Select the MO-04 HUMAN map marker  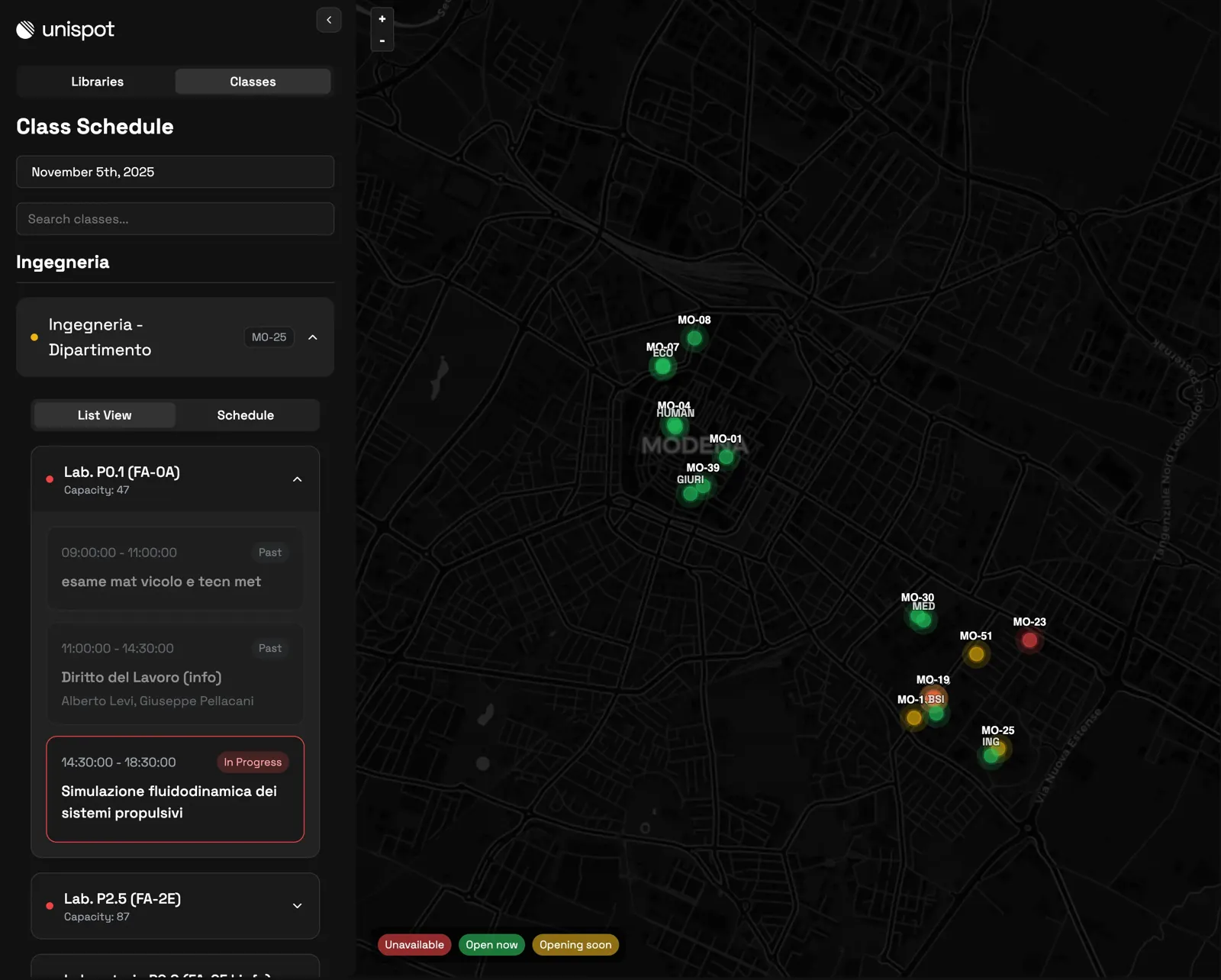point(675,426)
